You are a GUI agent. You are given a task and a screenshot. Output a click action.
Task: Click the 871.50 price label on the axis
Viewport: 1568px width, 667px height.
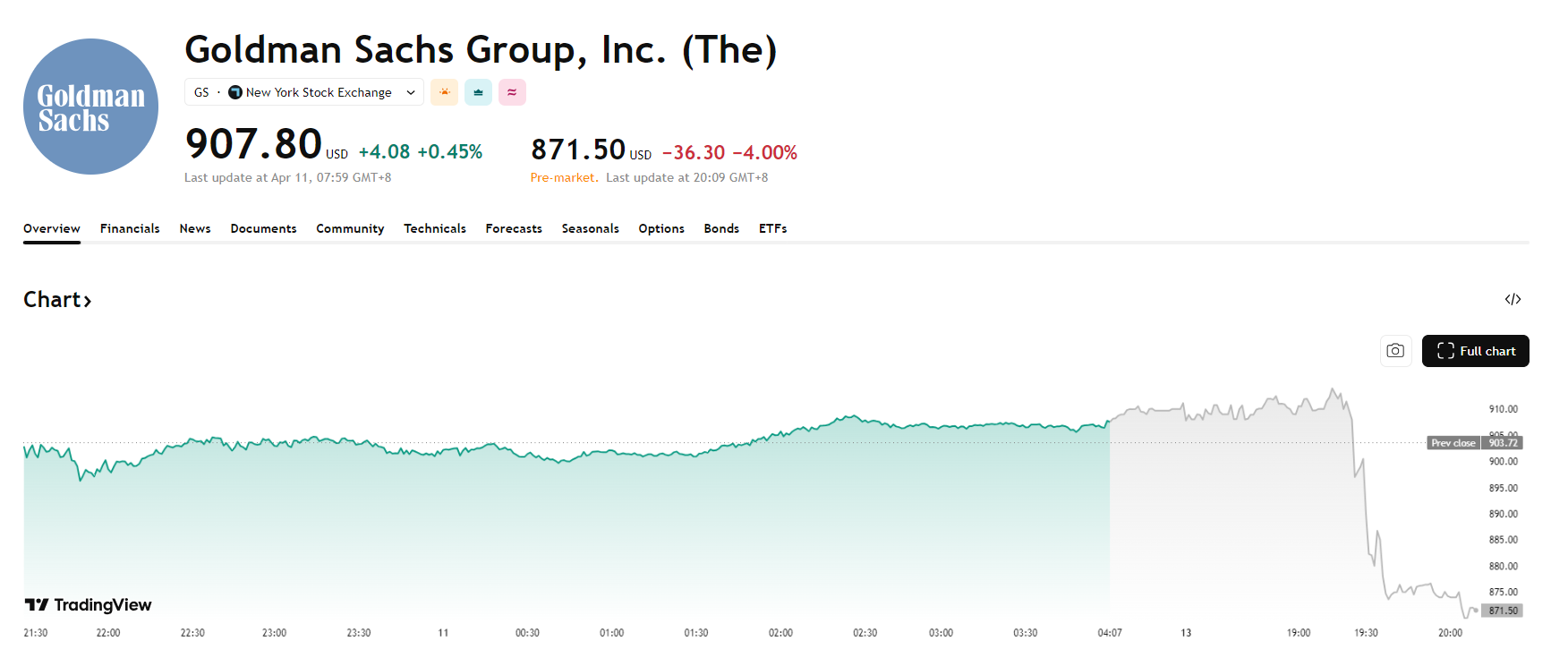pyautogui.click(x=1502, y=611)
